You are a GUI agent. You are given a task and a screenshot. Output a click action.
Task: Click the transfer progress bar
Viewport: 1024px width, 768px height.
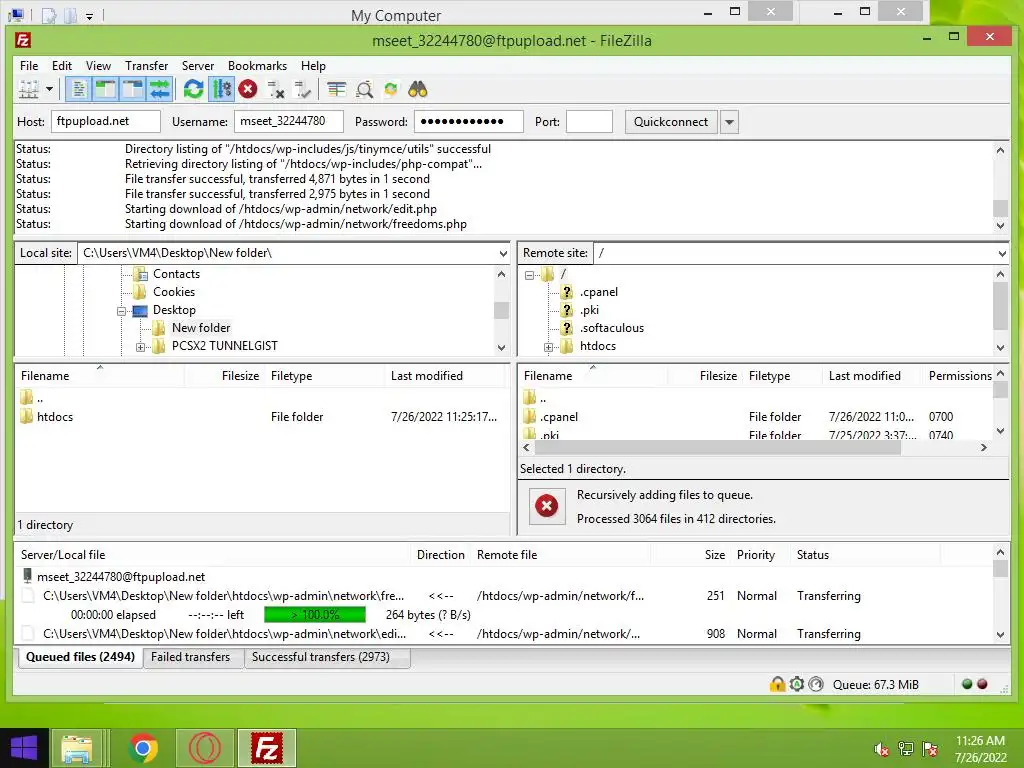pos(315,615)
